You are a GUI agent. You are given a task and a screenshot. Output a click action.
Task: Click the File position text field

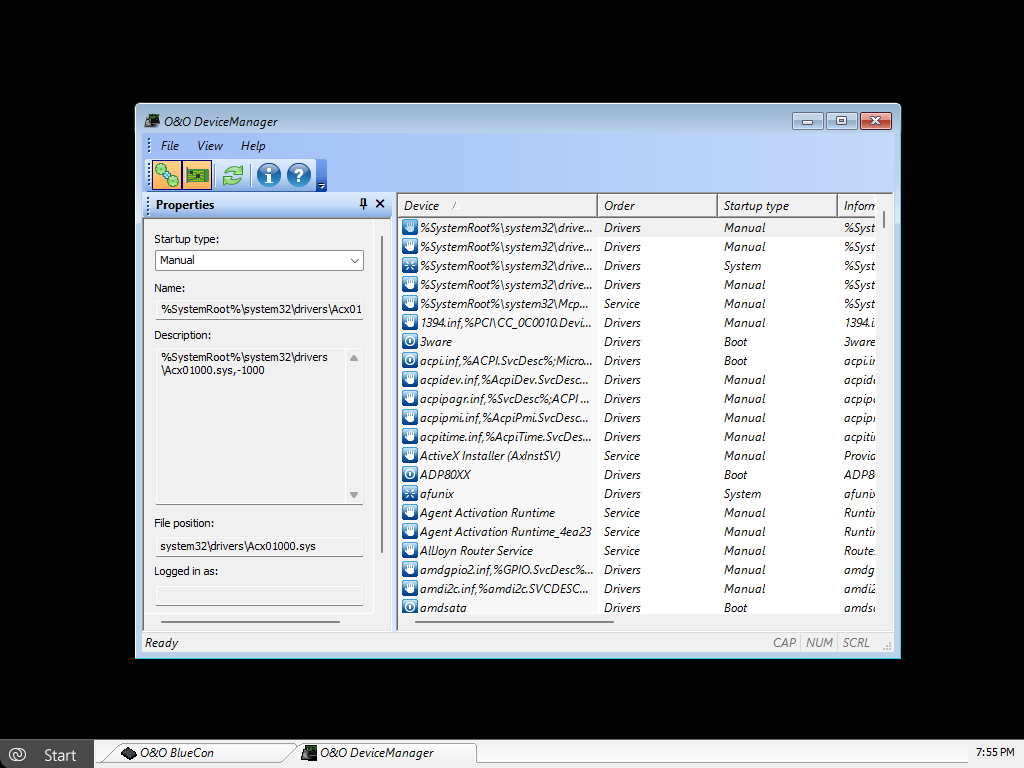click(x=258, y=547)
